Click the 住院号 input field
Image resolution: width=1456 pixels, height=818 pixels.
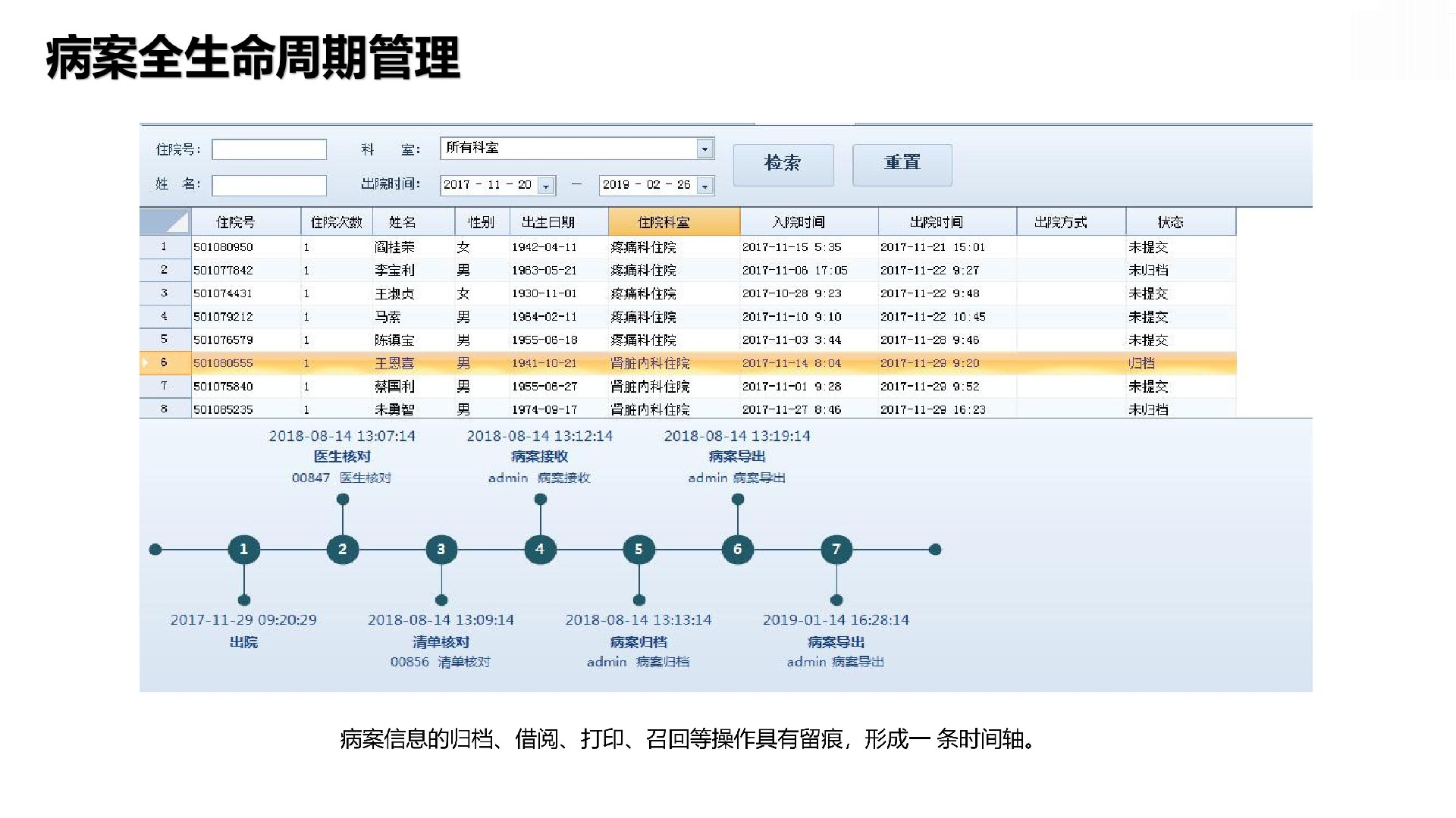(x=269, y=149)
